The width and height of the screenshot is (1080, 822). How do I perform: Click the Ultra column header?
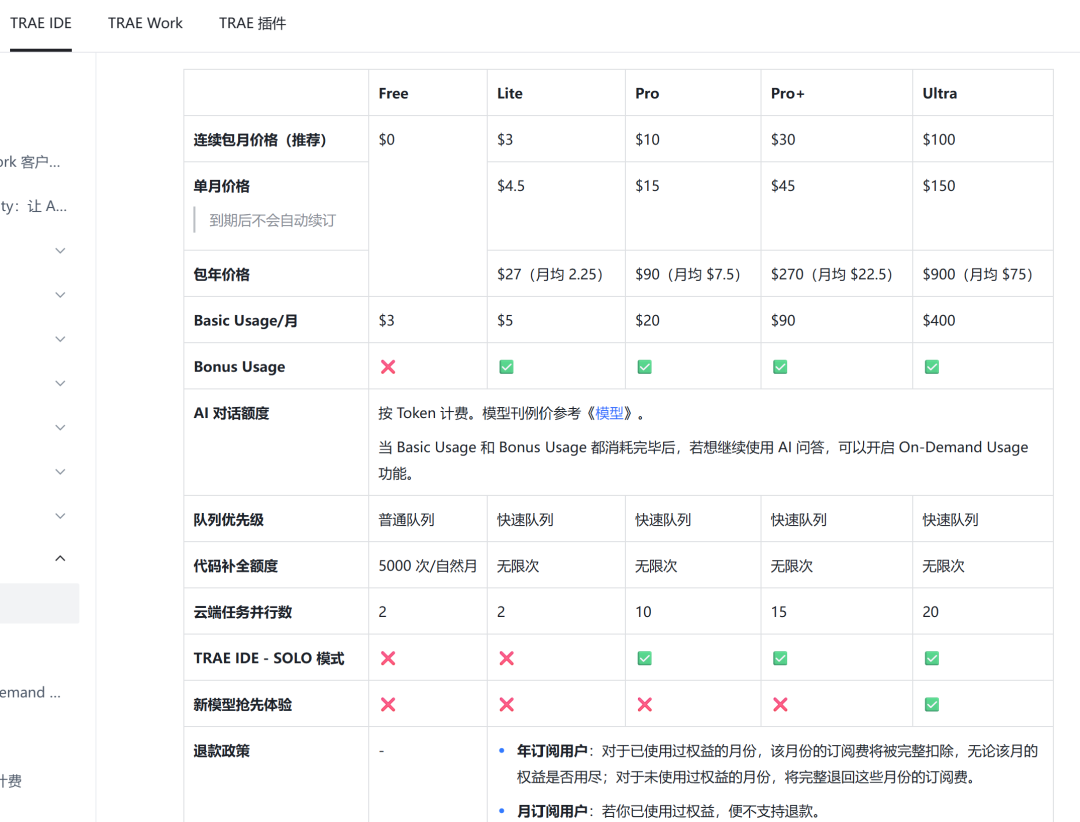coord(939,93)
